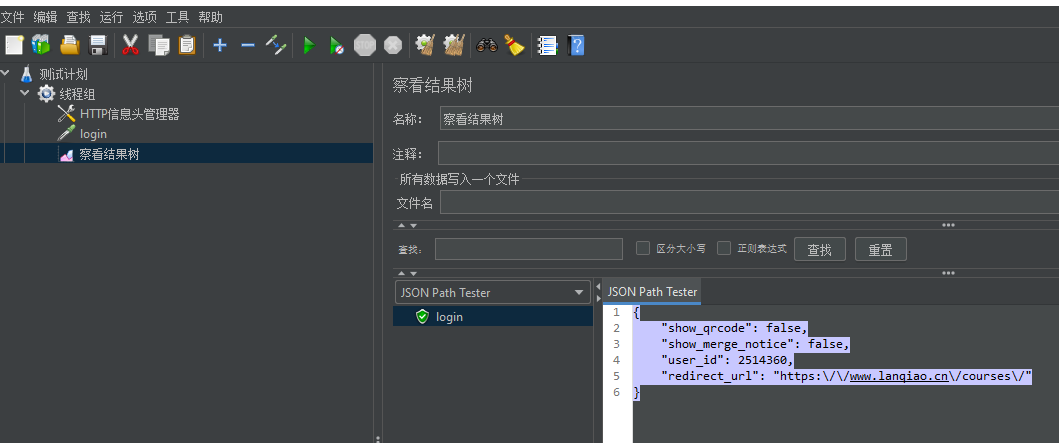The height and width of the screenshot is (443, 1059).
Task: Click the 注释 input field
Action: (x=748, y=153)
